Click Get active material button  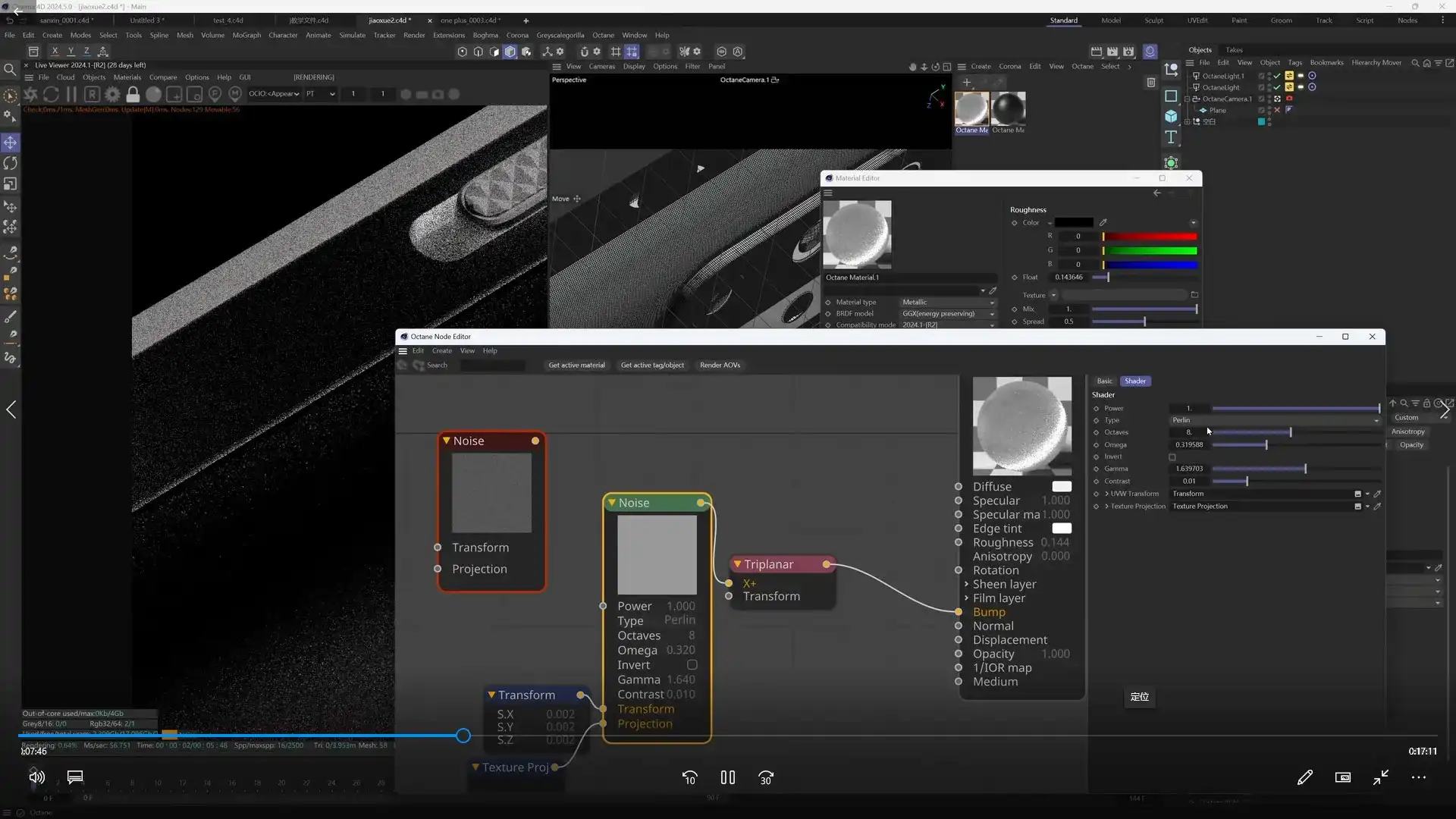click(576, 366)
